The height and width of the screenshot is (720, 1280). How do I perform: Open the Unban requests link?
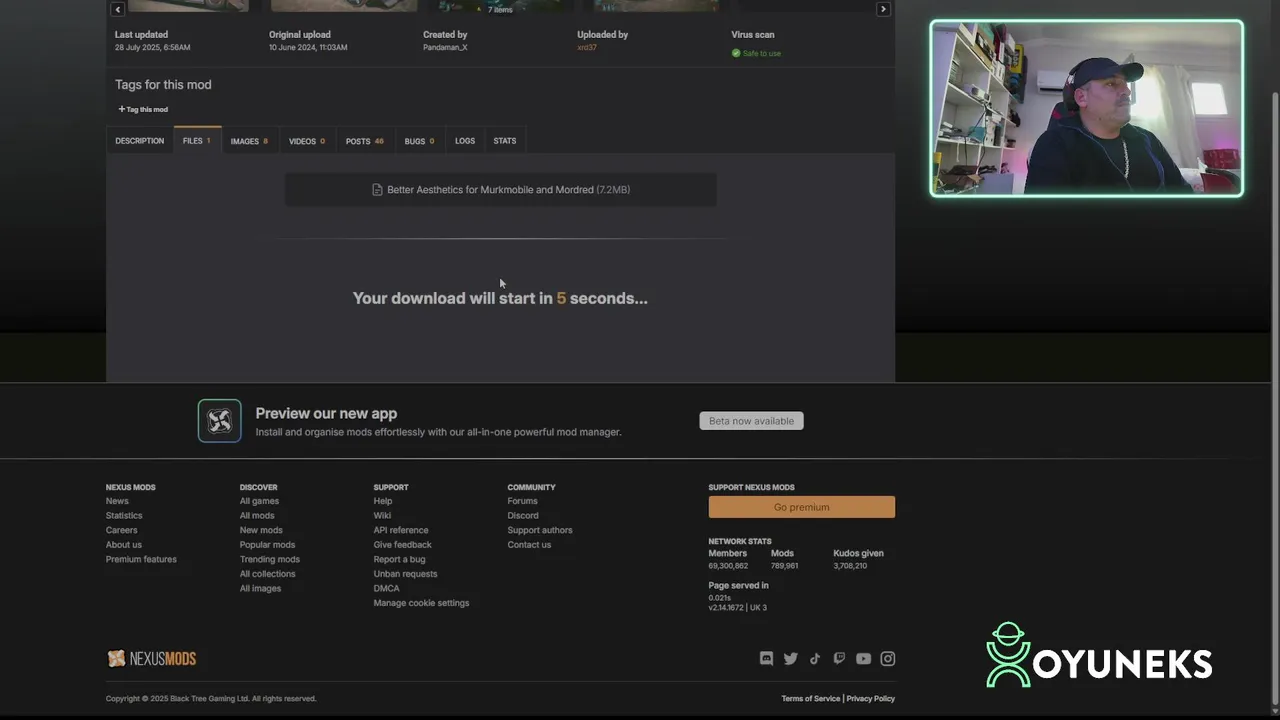click(x=405, y=574)
